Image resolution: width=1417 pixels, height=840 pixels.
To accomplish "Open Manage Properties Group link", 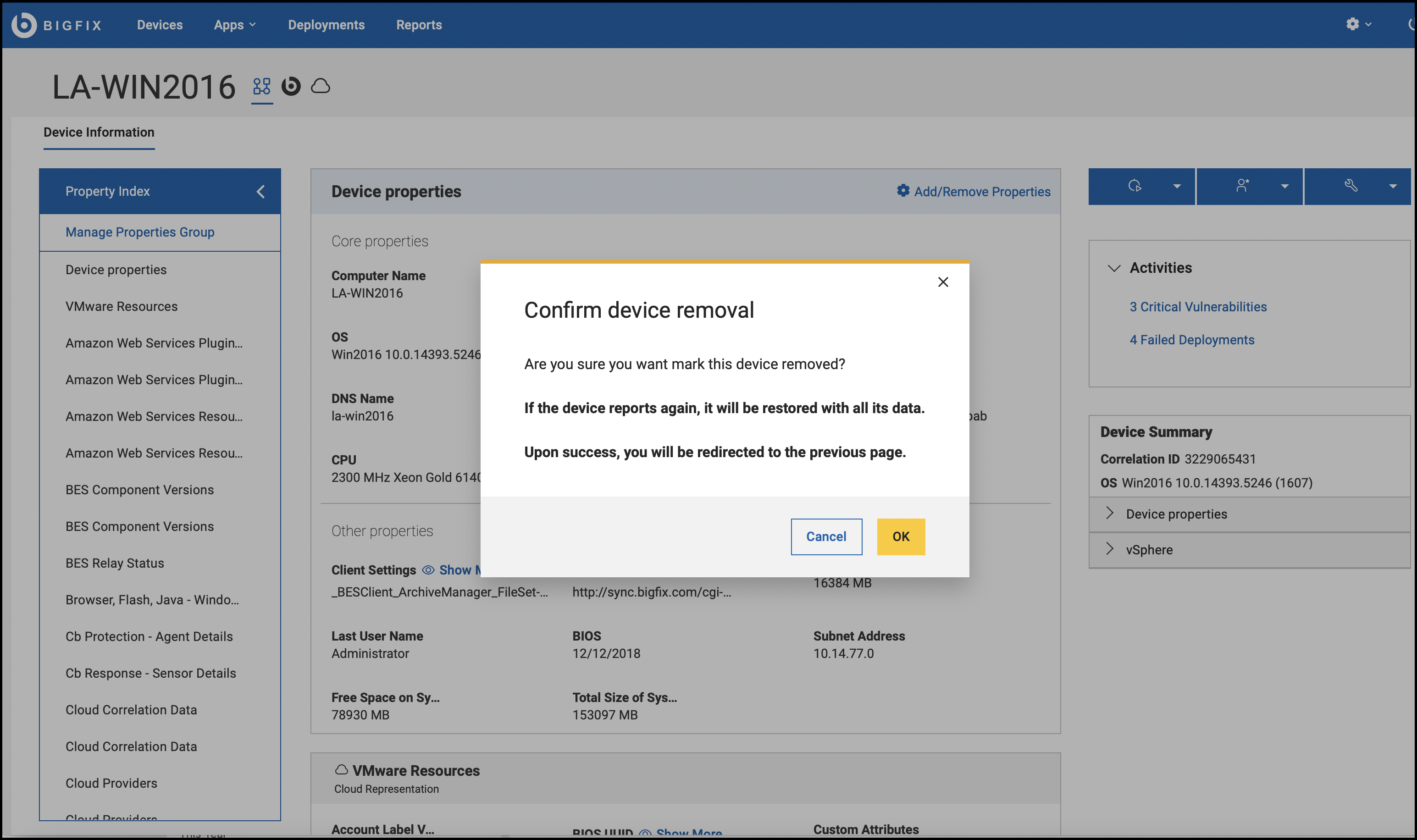I will point(140,232).
